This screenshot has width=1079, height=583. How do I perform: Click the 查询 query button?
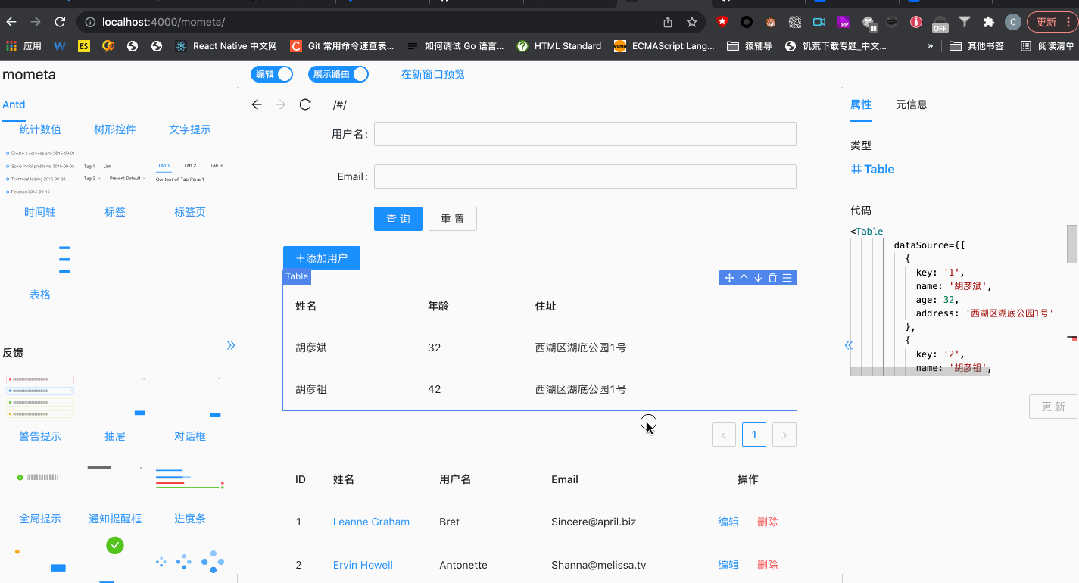[x=398, y=218]
